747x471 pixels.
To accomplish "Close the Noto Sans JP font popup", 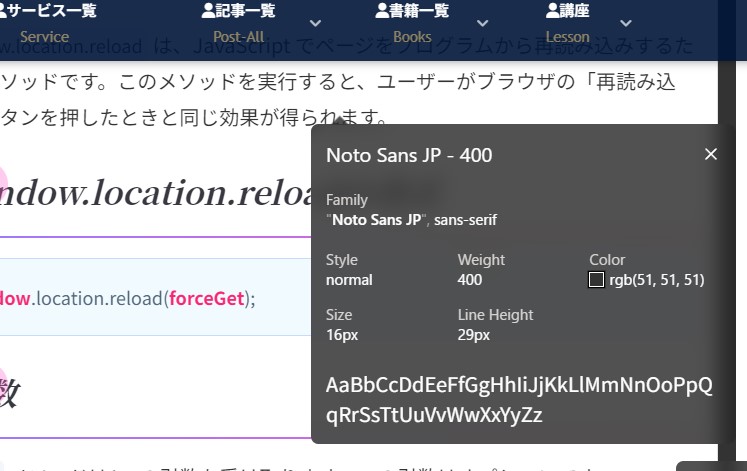I will tap(711, 154).
